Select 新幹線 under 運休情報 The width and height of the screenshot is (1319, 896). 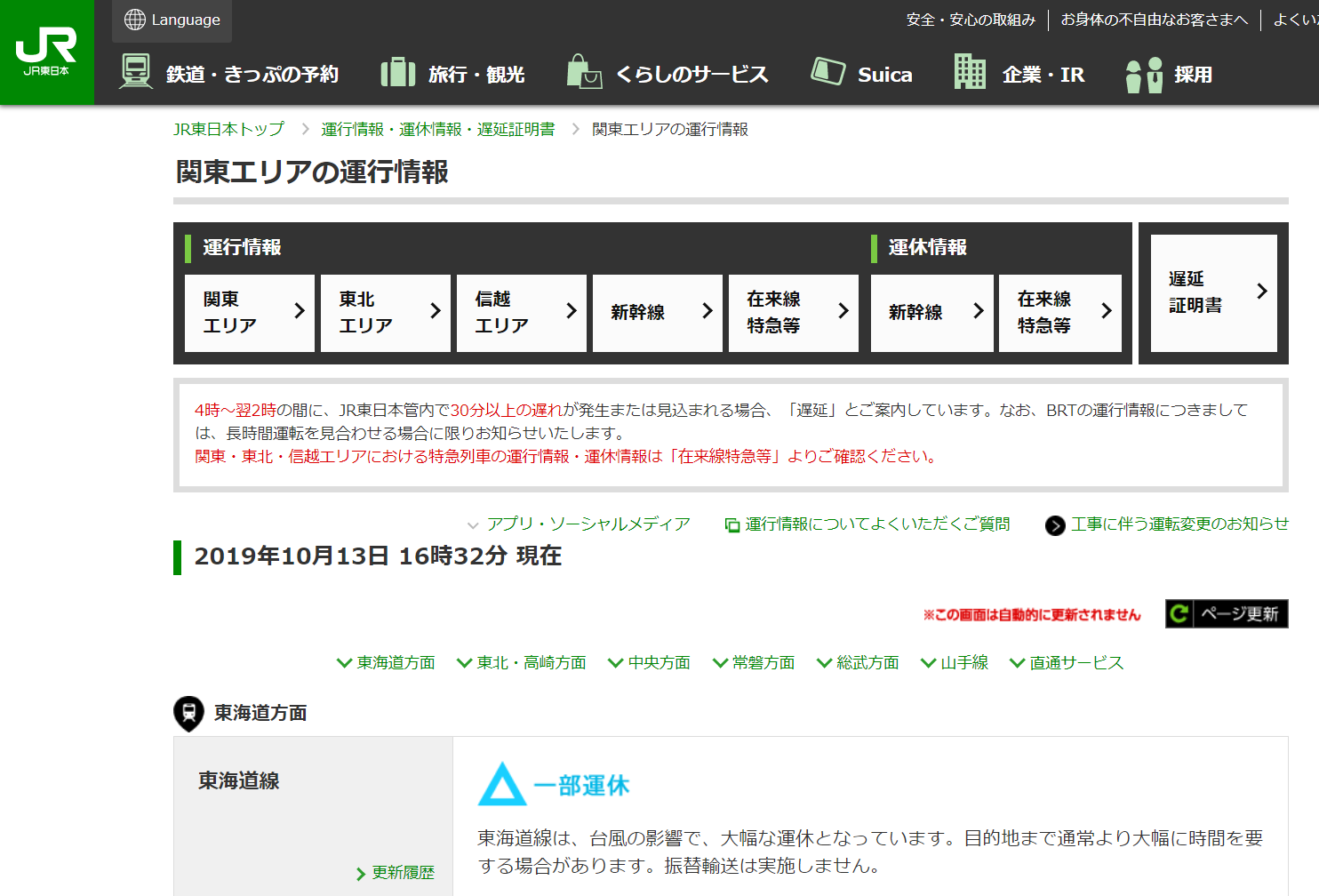[932, 313]
